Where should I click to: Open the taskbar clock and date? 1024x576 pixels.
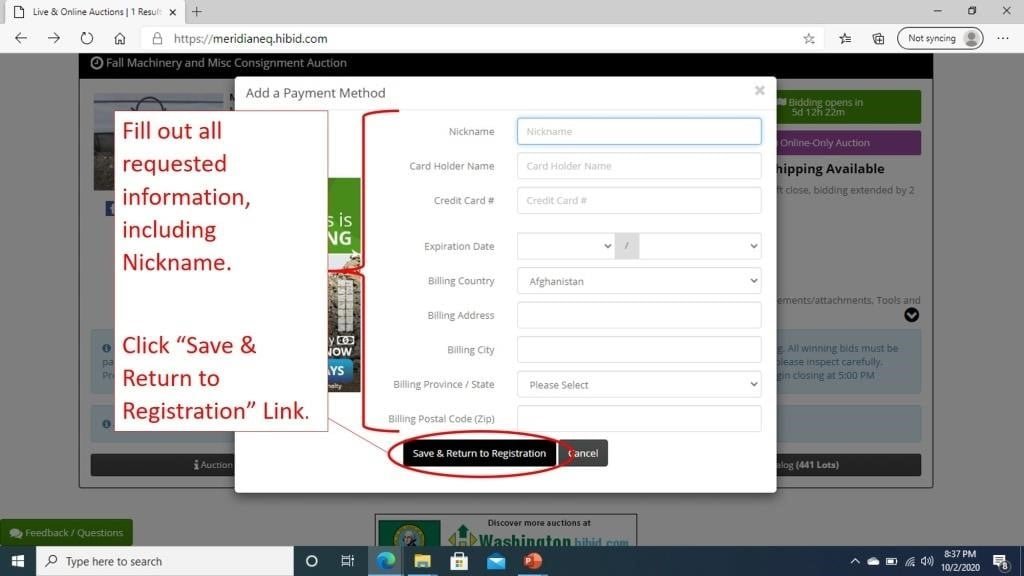tap(960, 561)
